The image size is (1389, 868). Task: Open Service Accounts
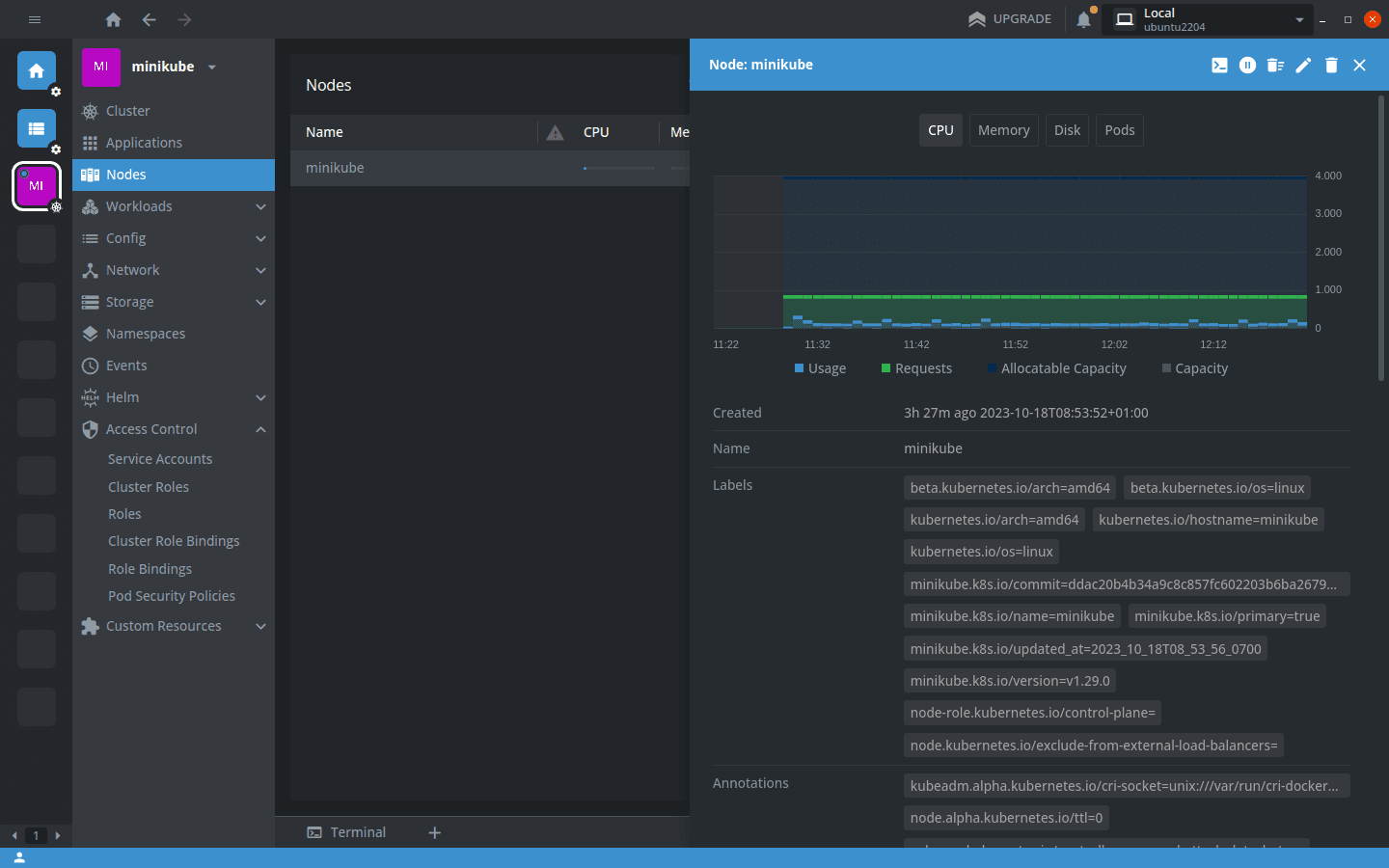coord(160,459)
